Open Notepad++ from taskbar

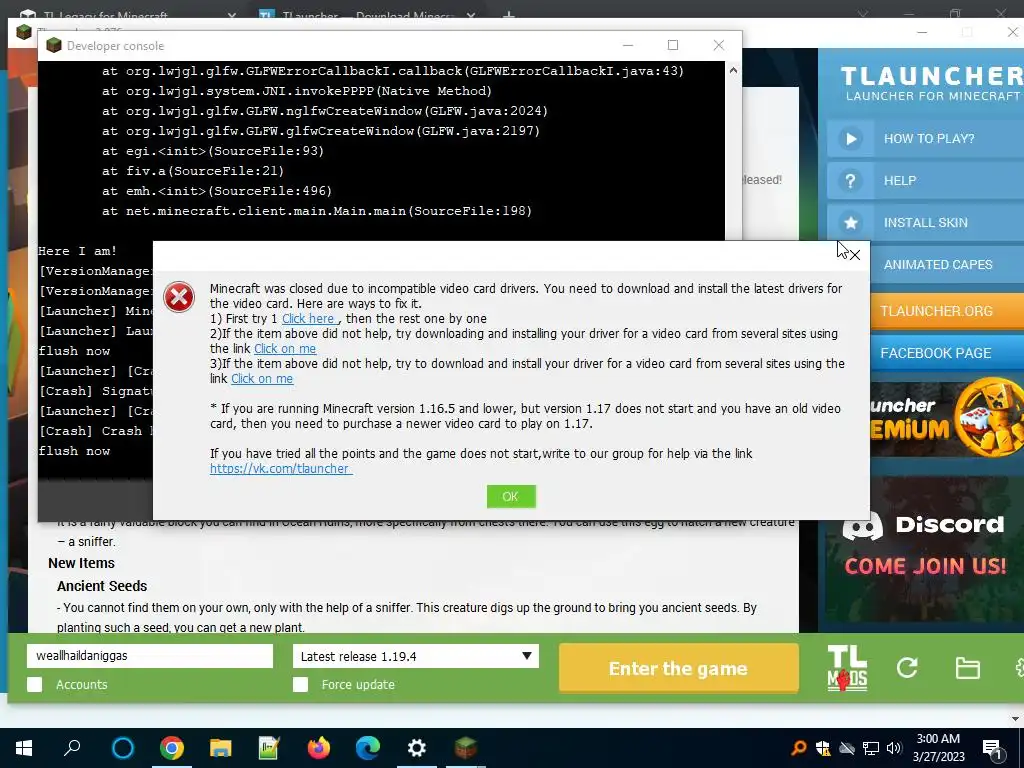coord(269,748)
